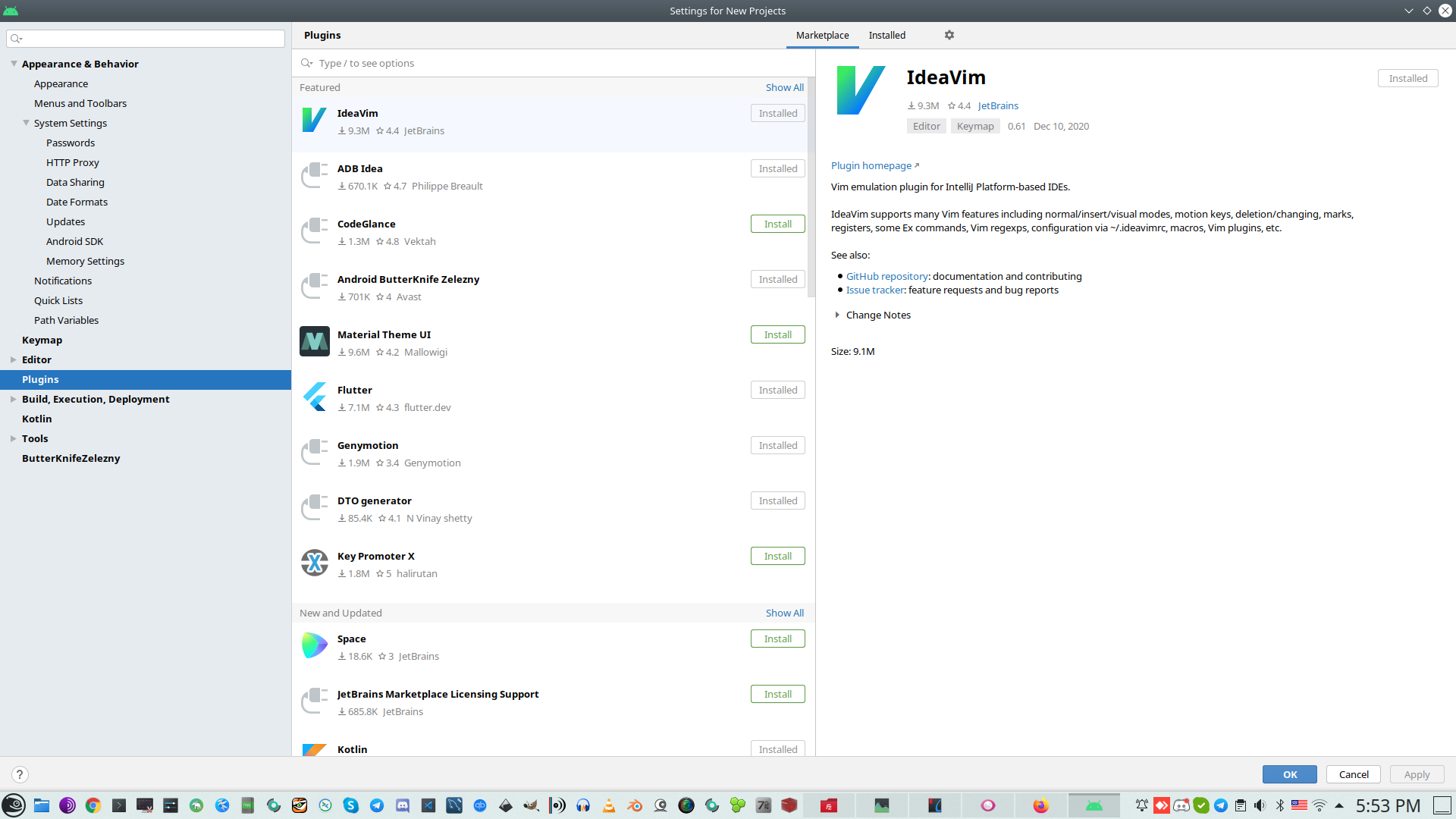Screen dimensions: 1456x819
Task: Click the Material Theme UI plugin icon
Action: [x=314, y=342]
